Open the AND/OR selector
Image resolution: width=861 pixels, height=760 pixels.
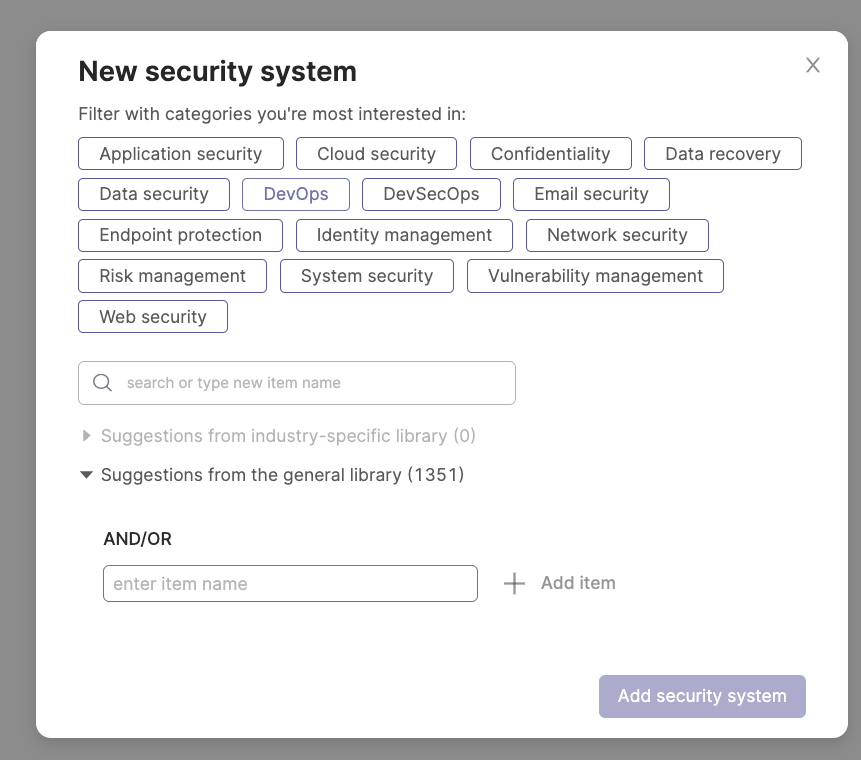(137, 538)
